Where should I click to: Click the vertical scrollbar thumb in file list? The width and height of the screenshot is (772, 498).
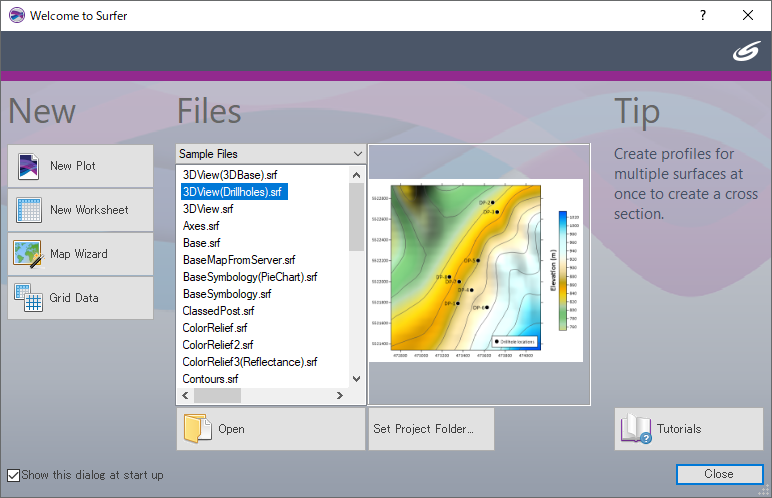(356, 217)
